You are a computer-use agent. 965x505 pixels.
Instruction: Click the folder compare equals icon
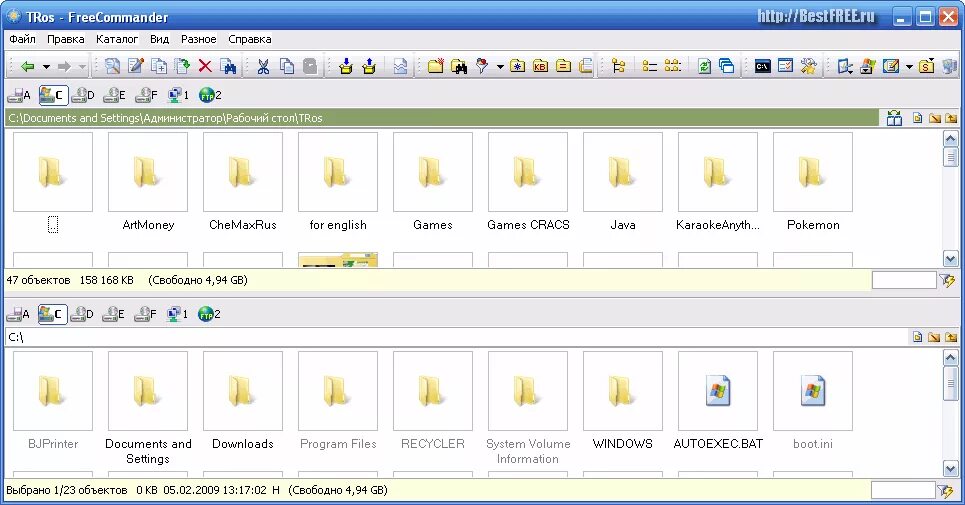(563, 66)
